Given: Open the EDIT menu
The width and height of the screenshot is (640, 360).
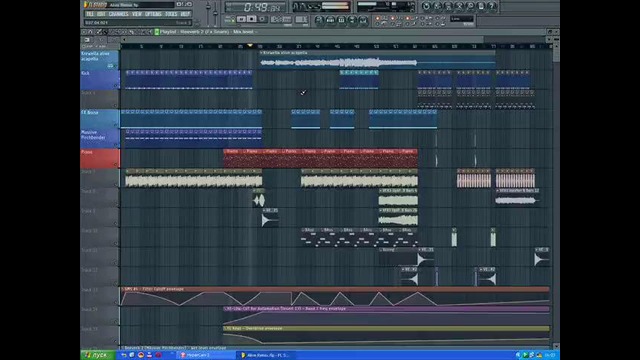Looking at the screenshot, I should coord(101,14).
